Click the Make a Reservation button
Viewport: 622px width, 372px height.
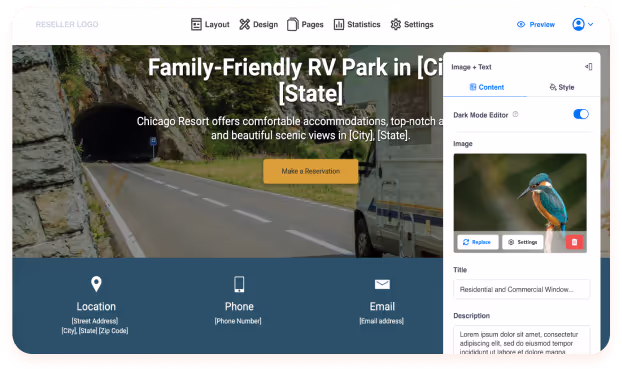click(x=311, y=171)
